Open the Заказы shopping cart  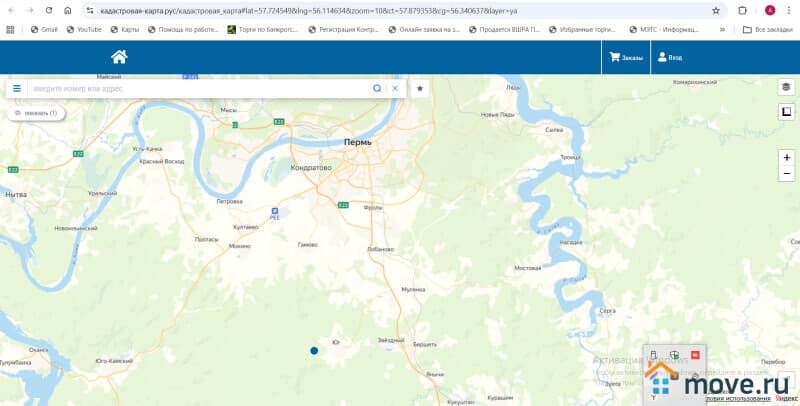point(627,58)
